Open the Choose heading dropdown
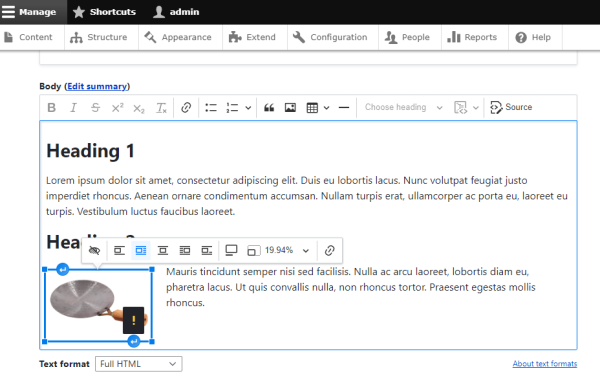Screen dimensions: 600x378 (x=403, y=108)
